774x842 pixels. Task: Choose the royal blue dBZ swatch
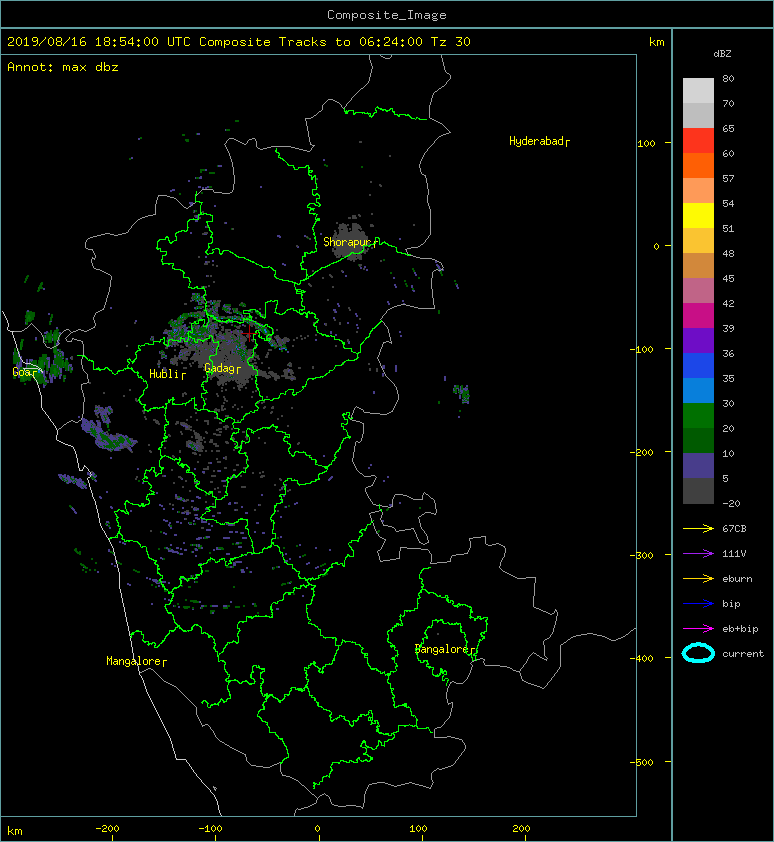[x=698, y=366]
